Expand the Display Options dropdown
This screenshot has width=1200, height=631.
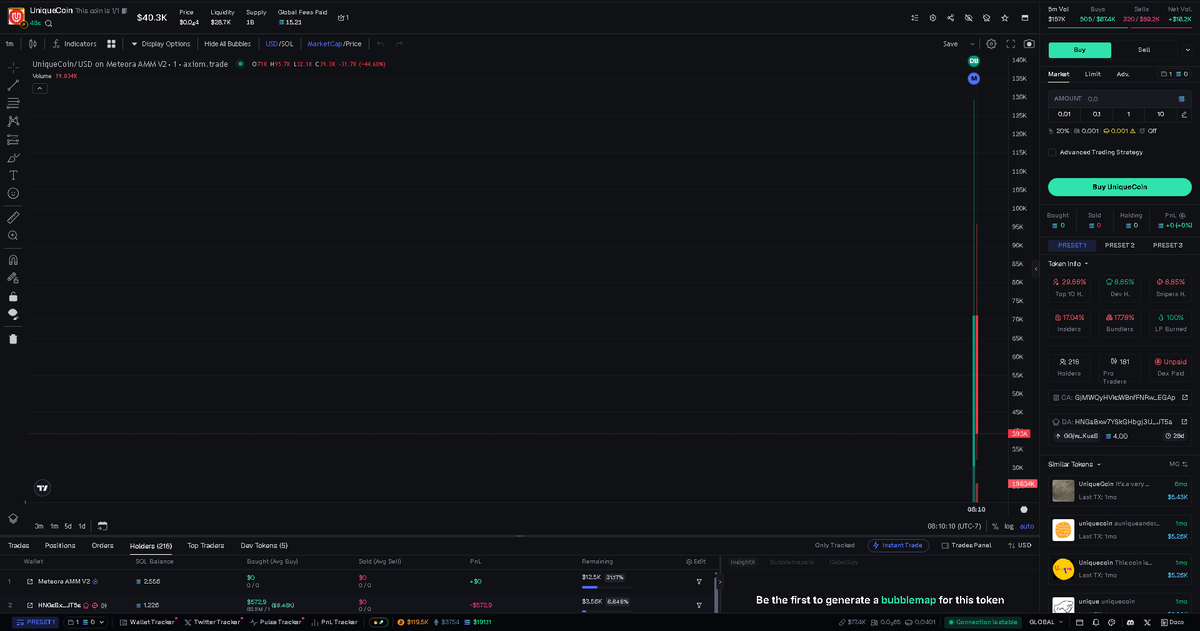tap(160, 44)
